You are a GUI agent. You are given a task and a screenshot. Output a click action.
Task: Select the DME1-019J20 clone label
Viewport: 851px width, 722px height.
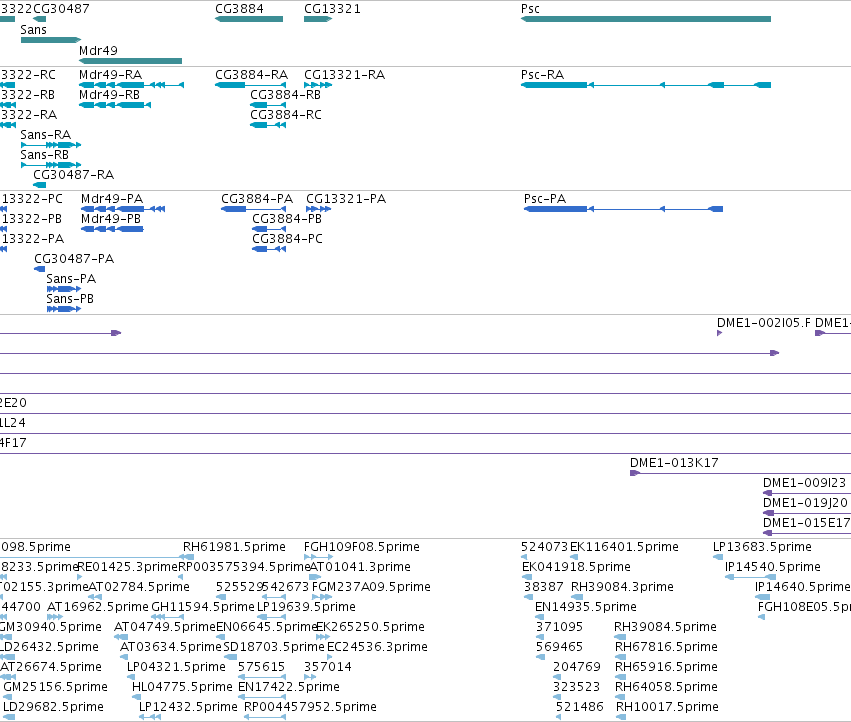[805, 503]
